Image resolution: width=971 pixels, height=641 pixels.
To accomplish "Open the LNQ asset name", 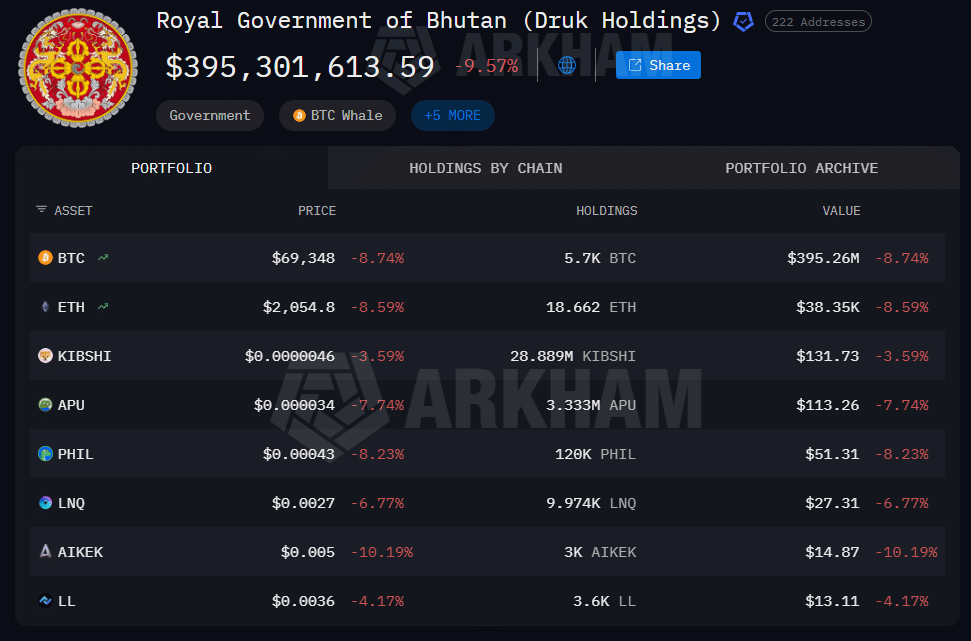I will click(x=71, y=503).
